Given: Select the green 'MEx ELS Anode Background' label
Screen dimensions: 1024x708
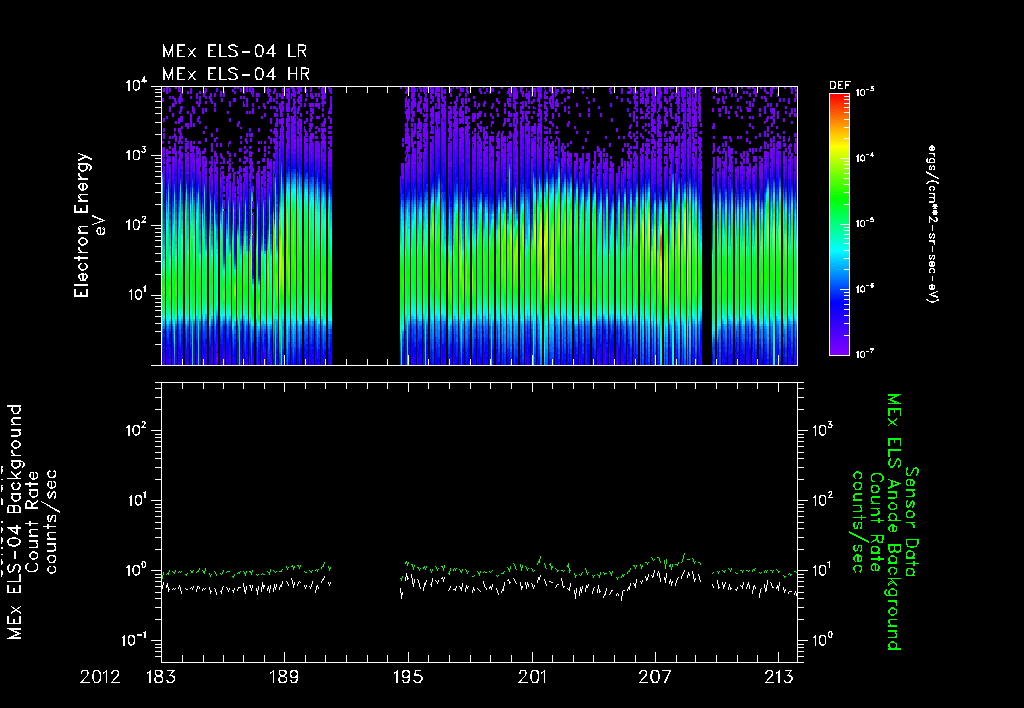Looking at the screenshot, I should pyautogui.click(x=893, y=522).
